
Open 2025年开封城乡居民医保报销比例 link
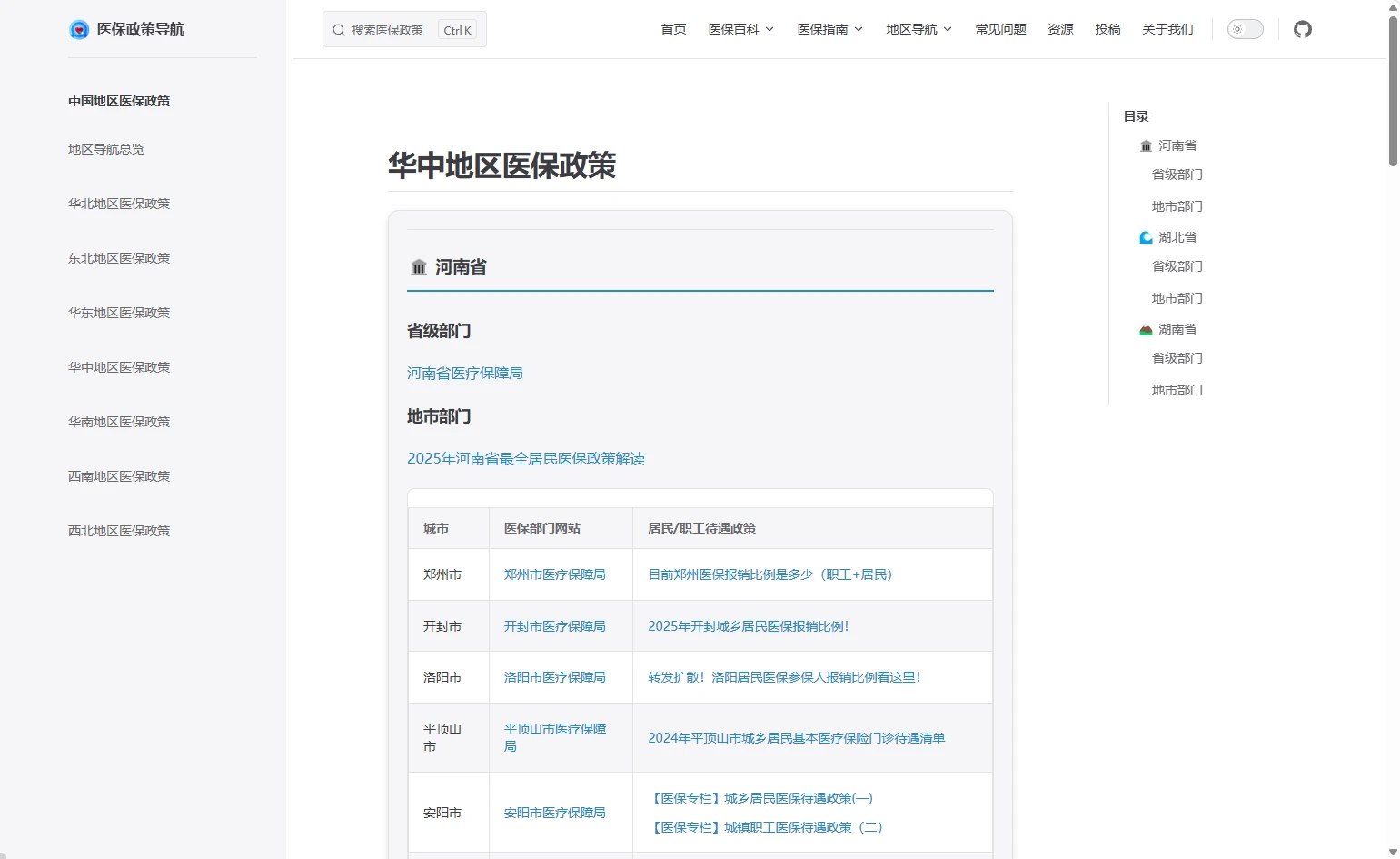[x=748, y=626]
